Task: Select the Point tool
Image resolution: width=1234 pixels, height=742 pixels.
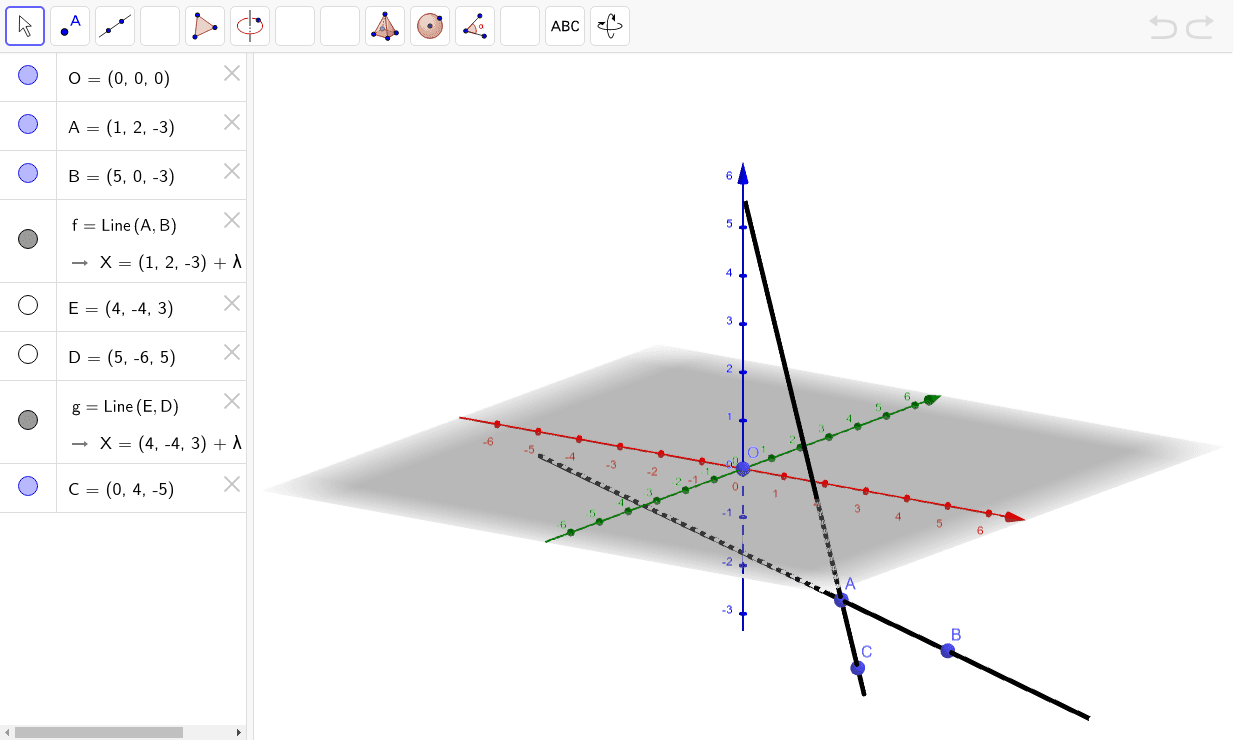Action: coord(70,26)
